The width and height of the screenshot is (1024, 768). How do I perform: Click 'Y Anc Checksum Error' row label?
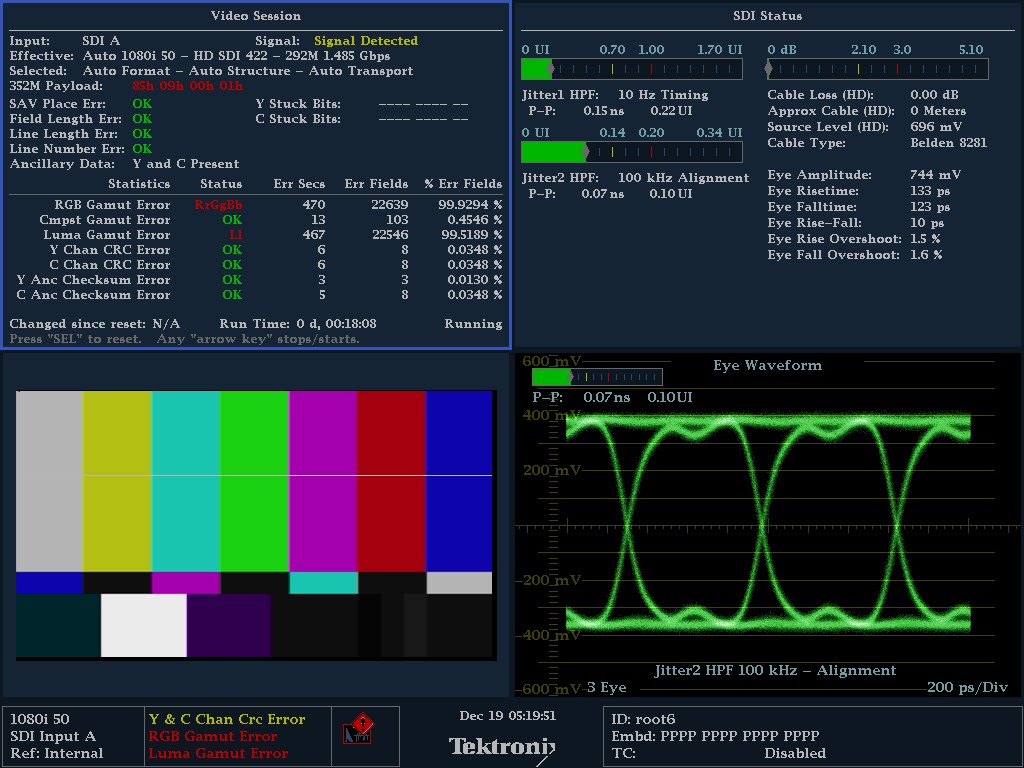coord(93,280)
